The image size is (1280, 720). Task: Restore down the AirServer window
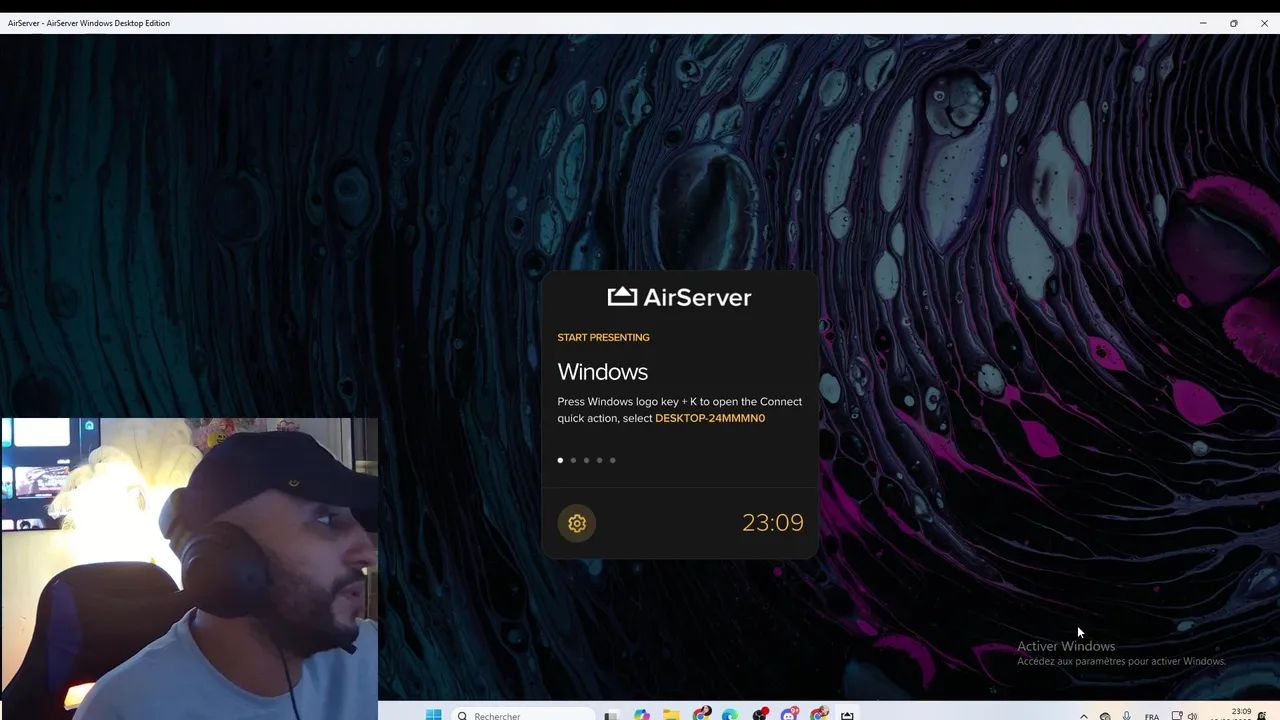tap(1234, 23)
